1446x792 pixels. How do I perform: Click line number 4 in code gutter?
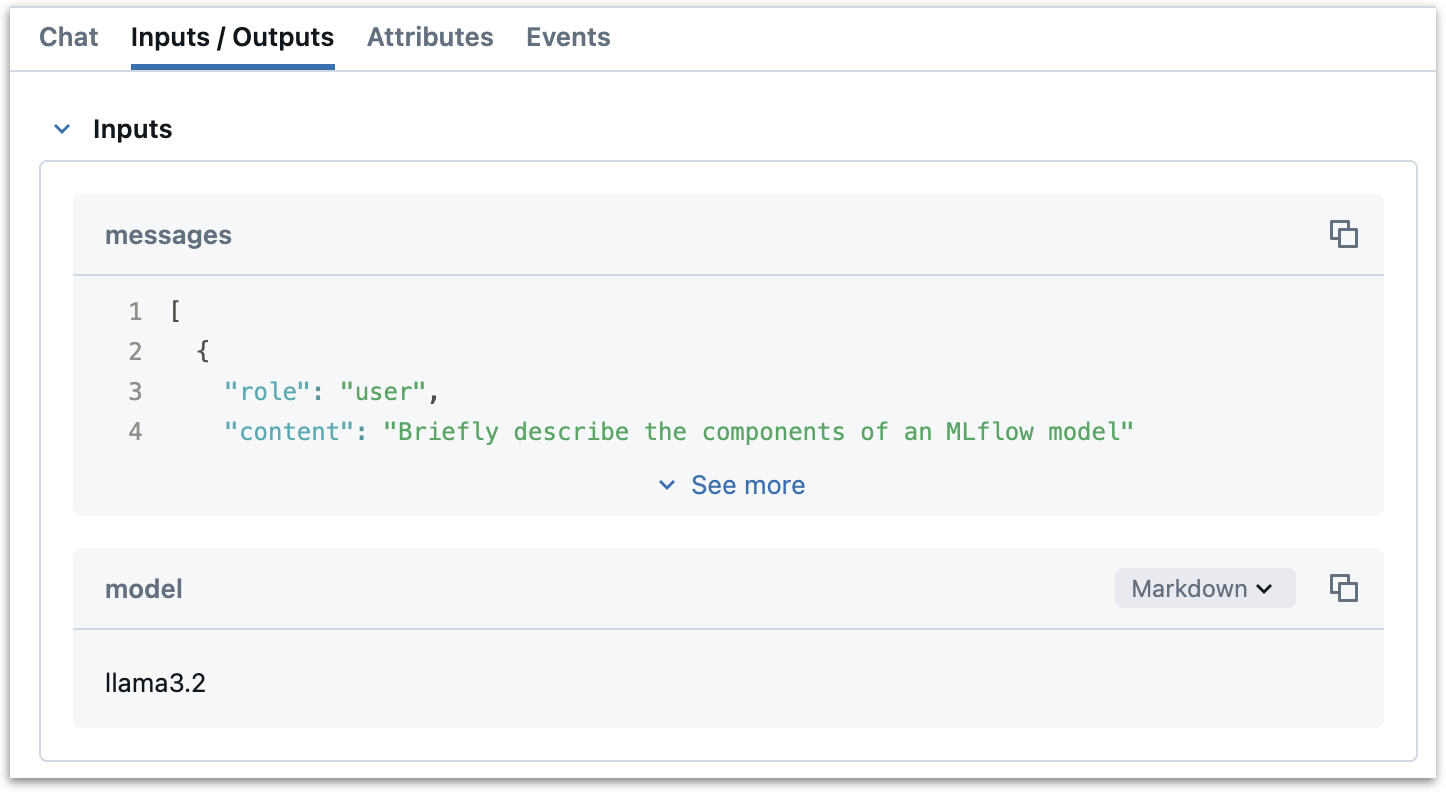click(x=135, y=431)
